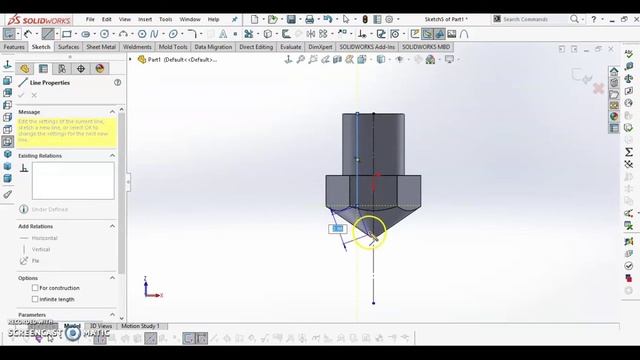The width and height of the screenshot is (640, 360).
Task: Click the Save icon
Action: coord(291,19)
